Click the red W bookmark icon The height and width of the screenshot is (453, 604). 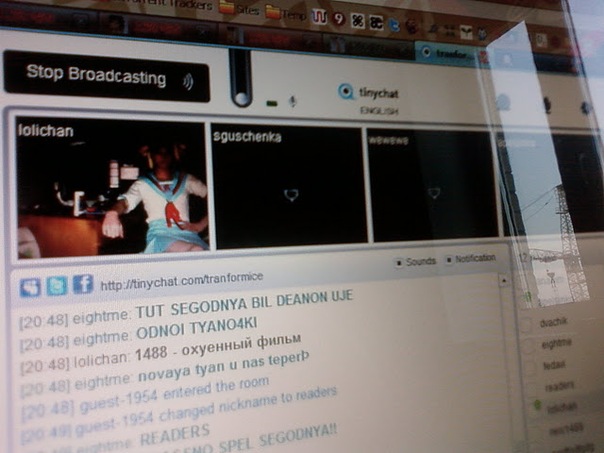tap(319, 16)
